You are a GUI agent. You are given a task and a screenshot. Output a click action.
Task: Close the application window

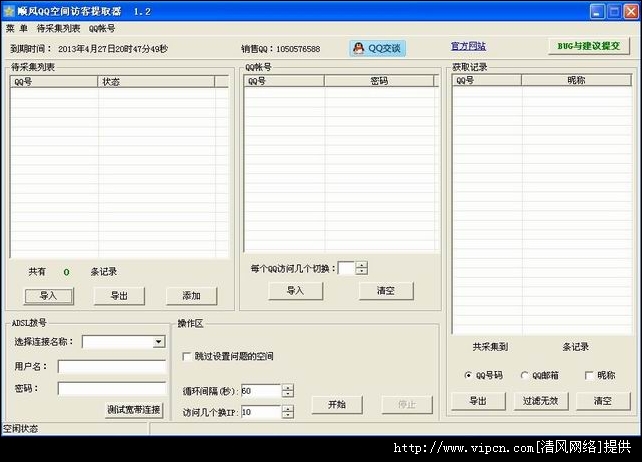click(x=631, y=11)
